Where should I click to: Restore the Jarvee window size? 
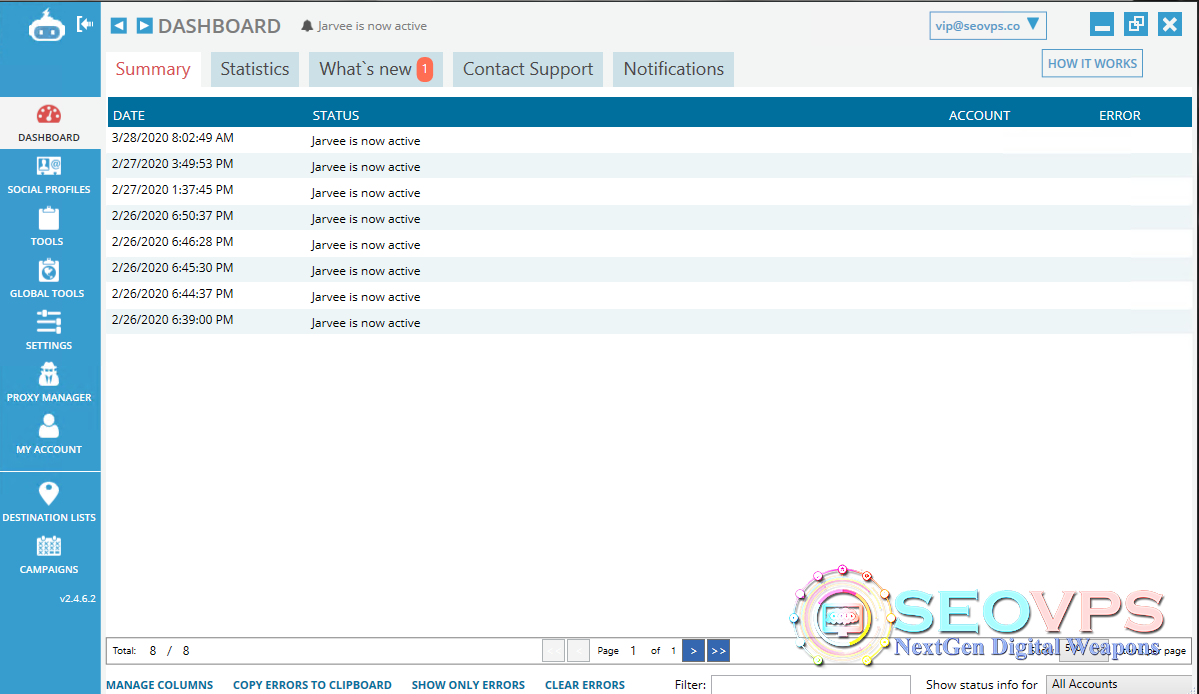pos(1136,24)
